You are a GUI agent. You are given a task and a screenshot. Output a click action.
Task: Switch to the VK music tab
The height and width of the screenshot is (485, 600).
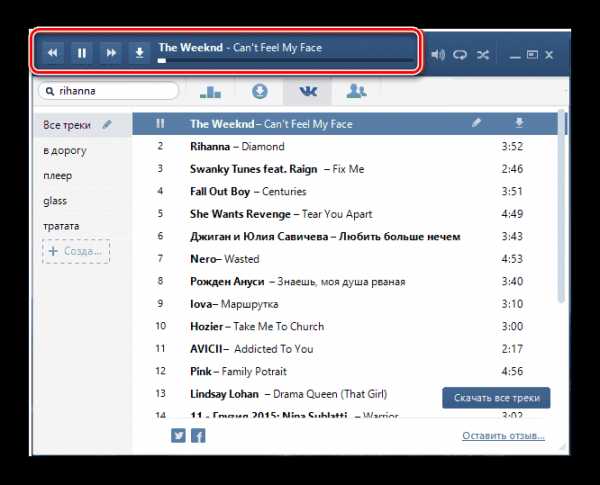tap(308, 91)
